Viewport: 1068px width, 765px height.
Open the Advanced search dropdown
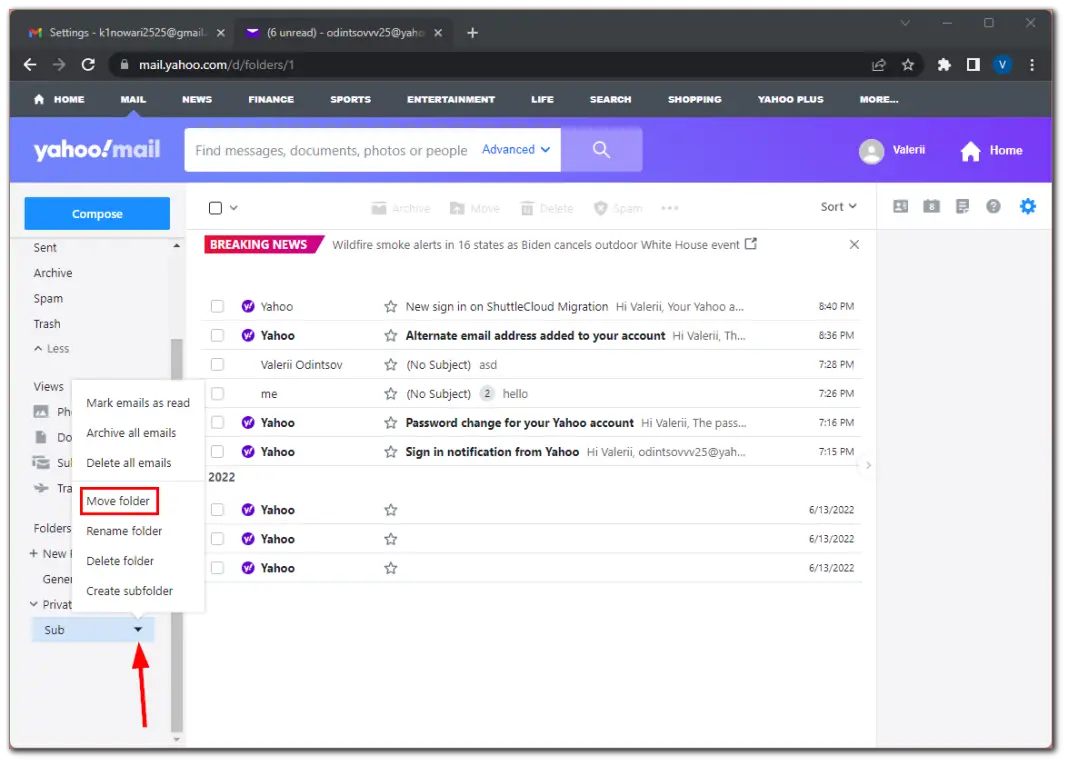tap(516, 150)
